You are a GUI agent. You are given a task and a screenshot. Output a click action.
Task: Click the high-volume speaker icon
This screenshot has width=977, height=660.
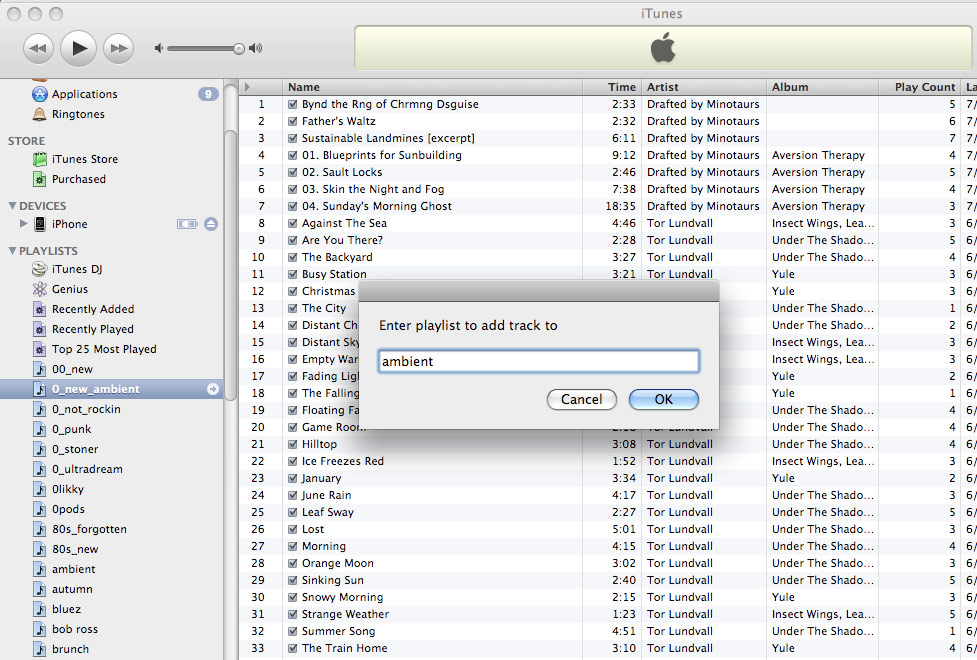(x=255, y=48)
